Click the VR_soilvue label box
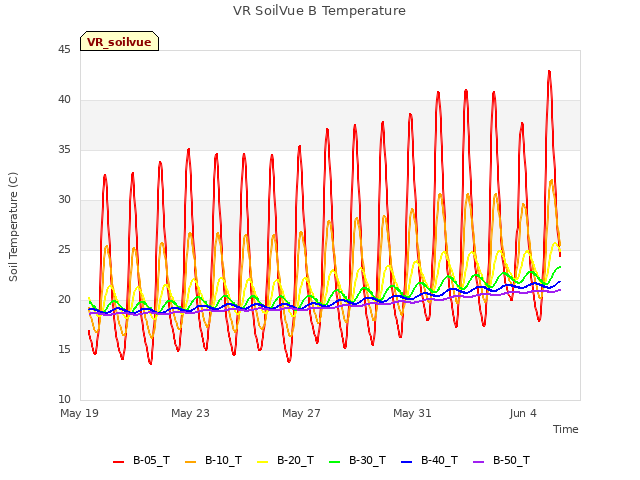 coord(119,41)
